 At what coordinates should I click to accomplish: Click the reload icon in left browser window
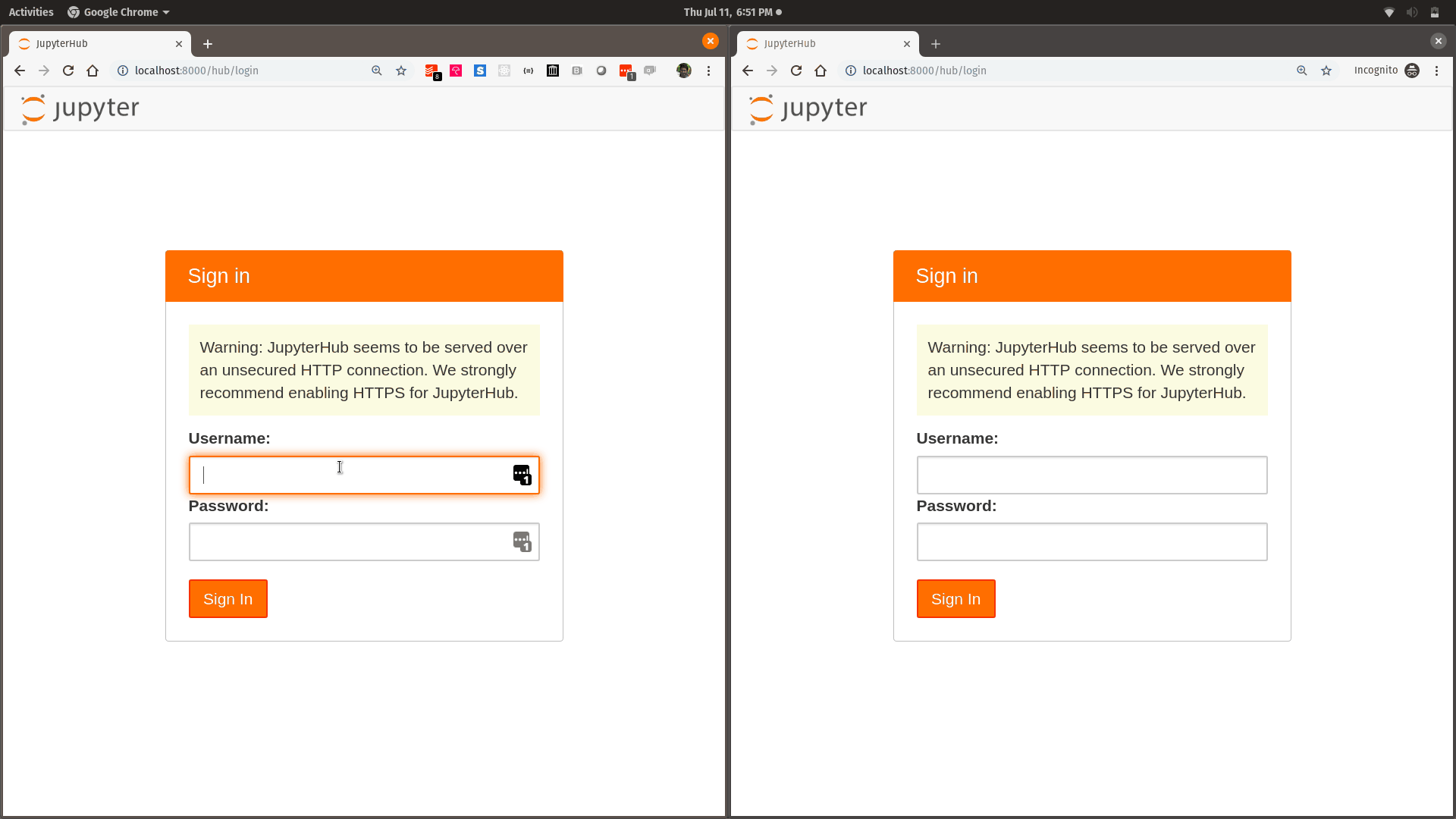click(68, 71)
